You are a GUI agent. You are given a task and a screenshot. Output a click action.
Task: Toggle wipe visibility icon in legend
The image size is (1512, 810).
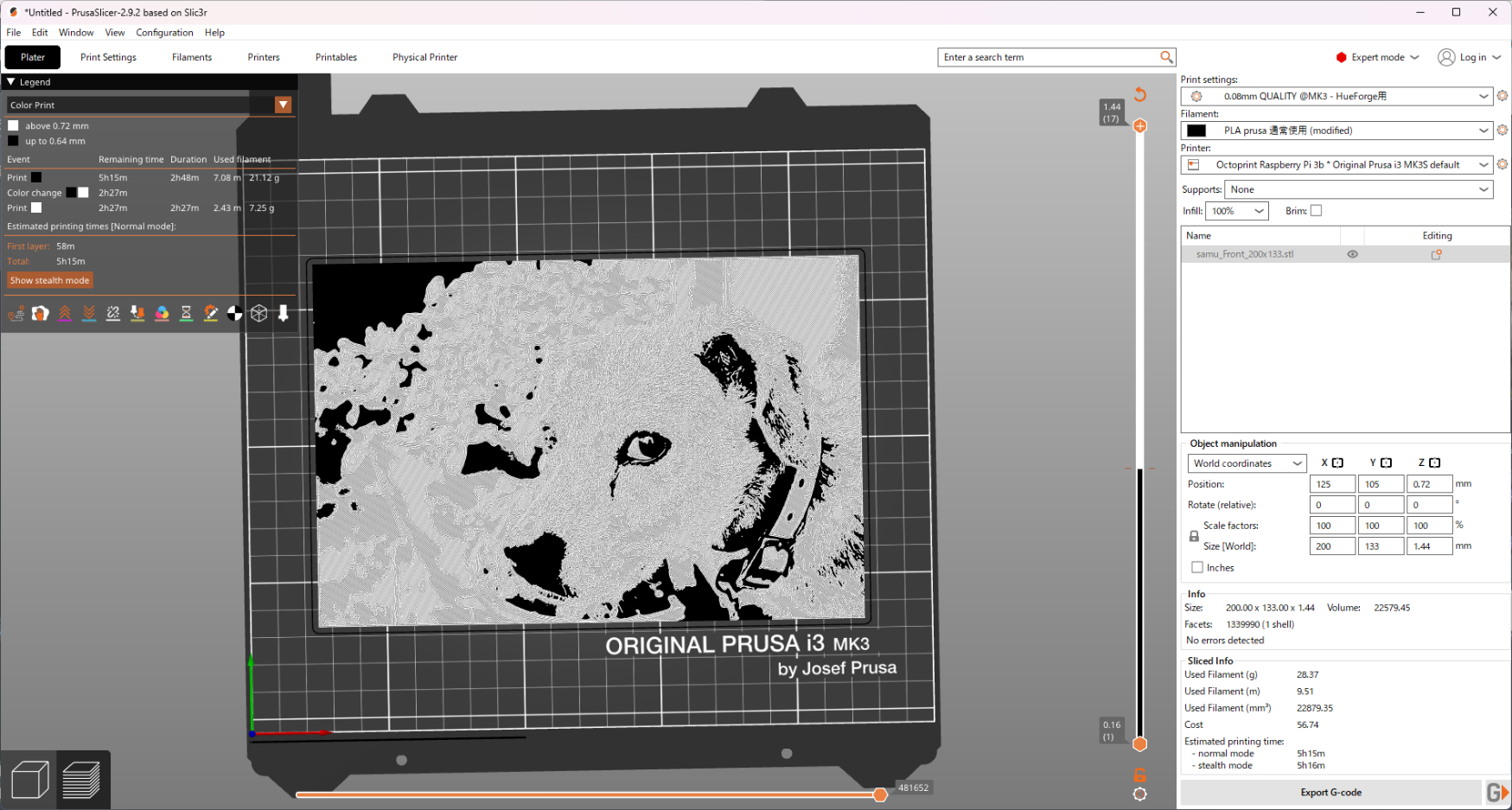[40, 314]
